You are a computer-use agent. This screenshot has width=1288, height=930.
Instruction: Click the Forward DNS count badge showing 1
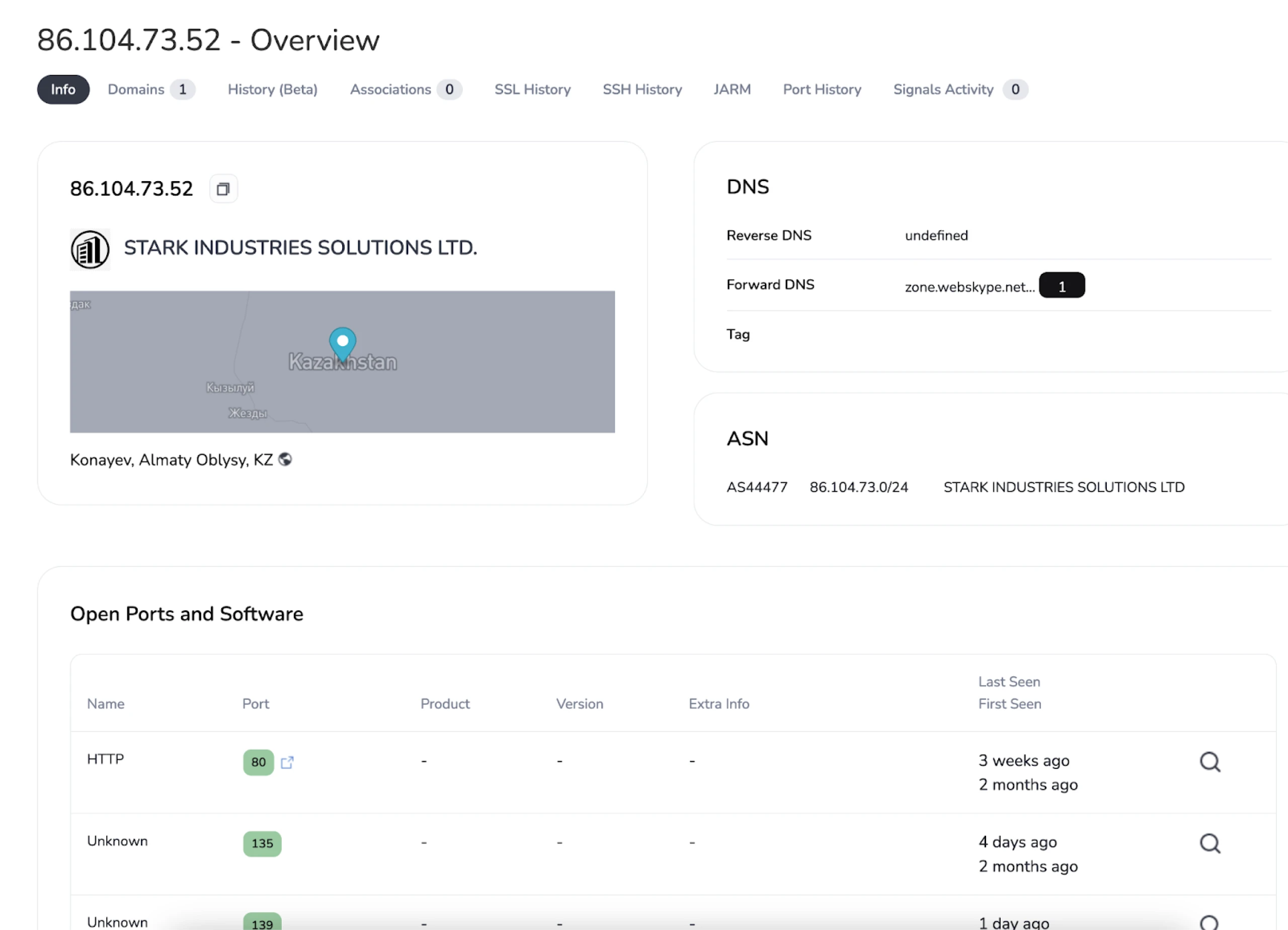[1062, 285]
